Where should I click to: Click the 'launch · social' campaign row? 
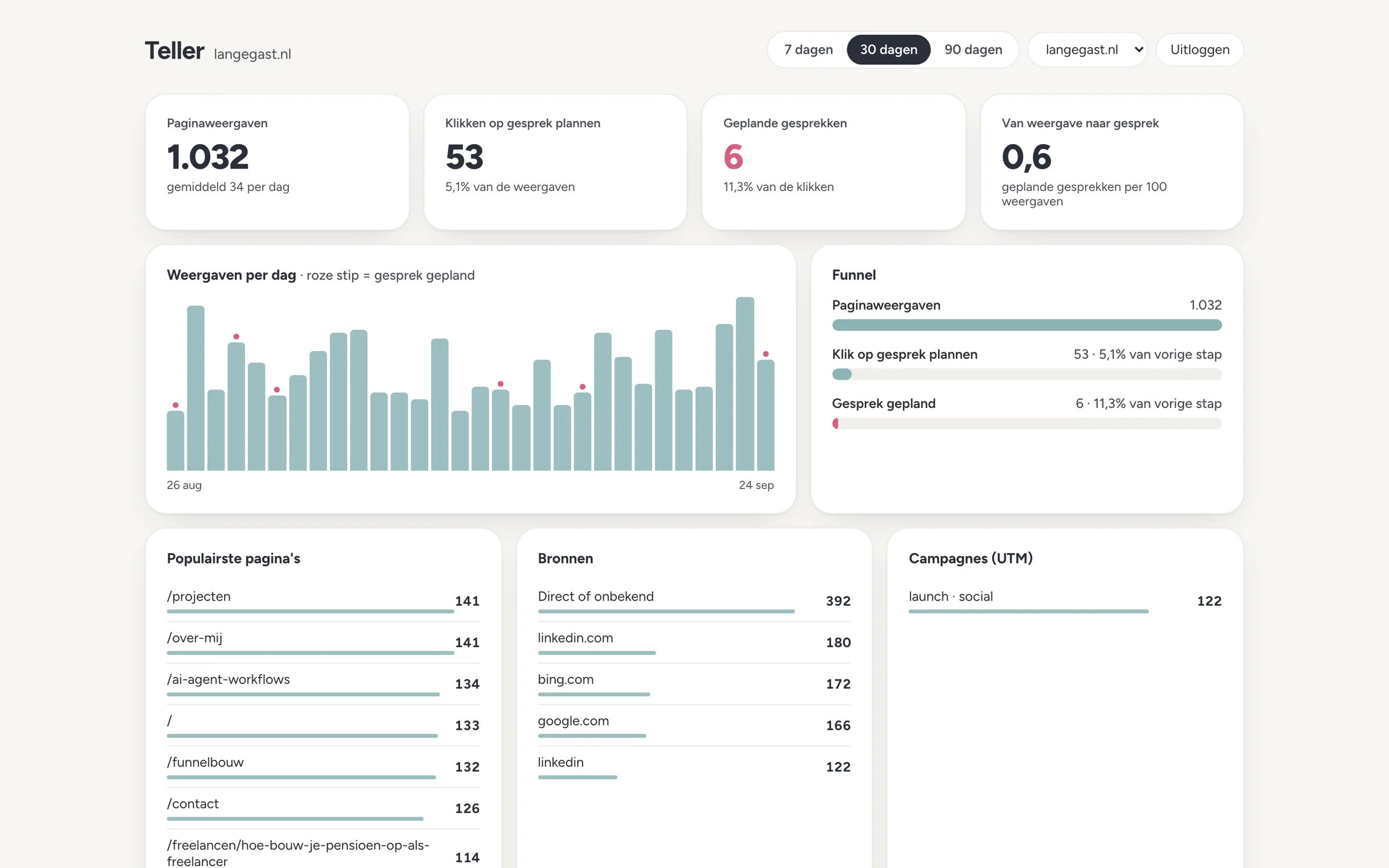click(x=1065, y=601)
